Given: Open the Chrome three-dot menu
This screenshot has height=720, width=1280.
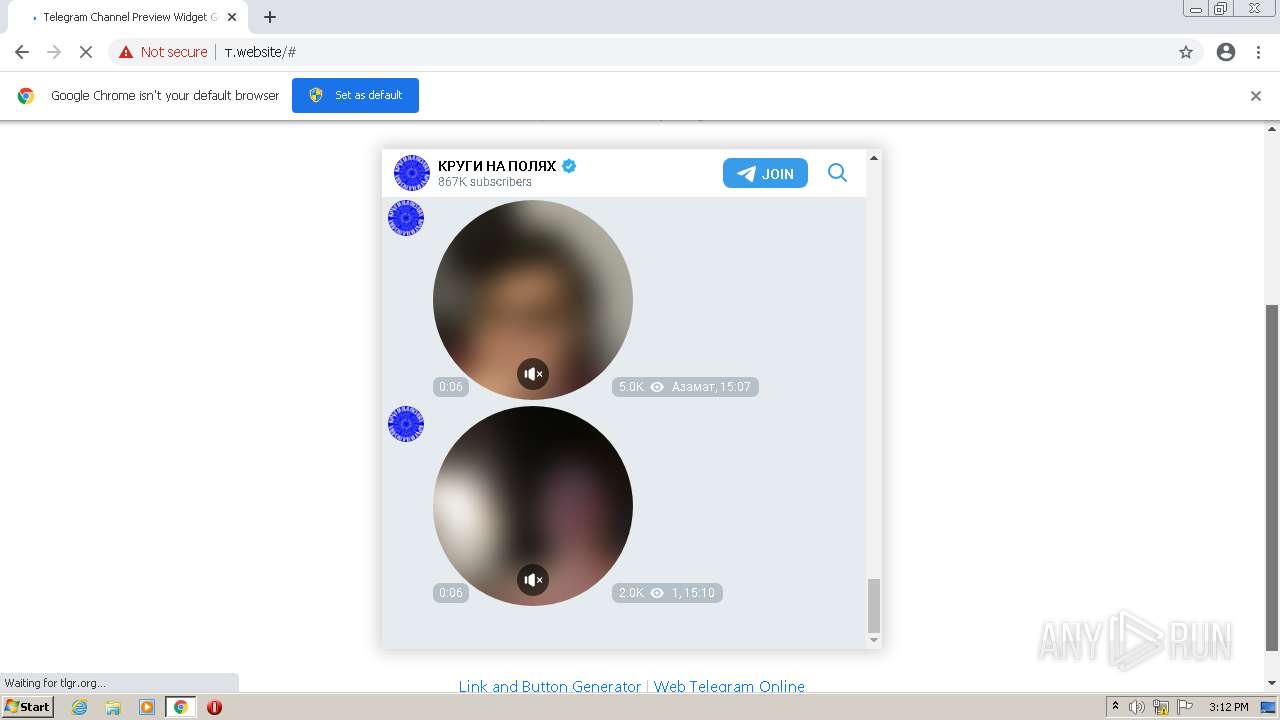Looking at the screenshot, I should [1259, 52].
